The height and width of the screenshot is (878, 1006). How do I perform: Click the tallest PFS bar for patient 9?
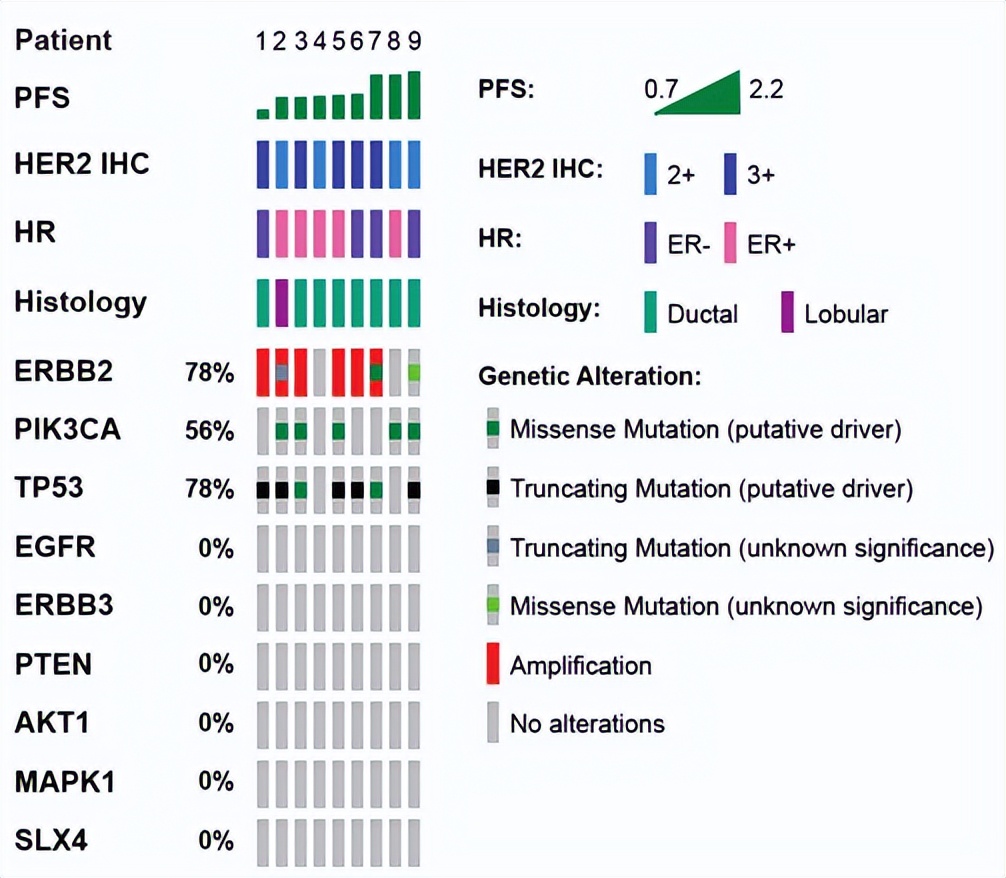click(x=414, y=95)
